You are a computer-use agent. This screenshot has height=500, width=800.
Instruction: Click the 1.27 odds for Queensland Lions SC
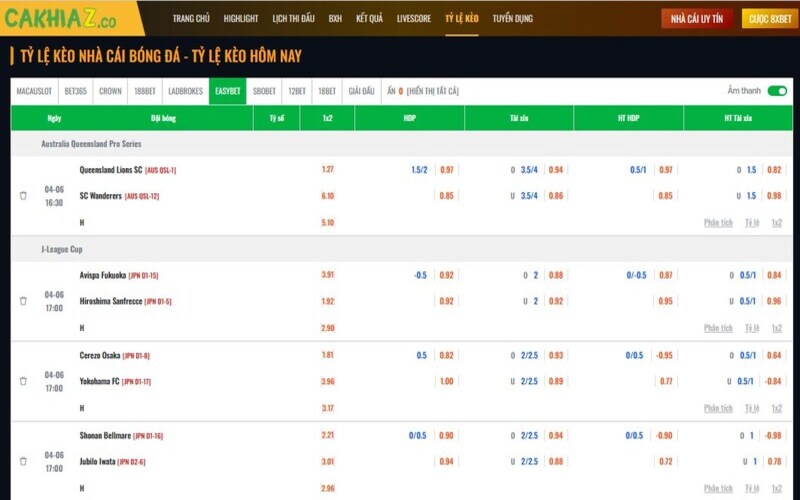point(328,170)
